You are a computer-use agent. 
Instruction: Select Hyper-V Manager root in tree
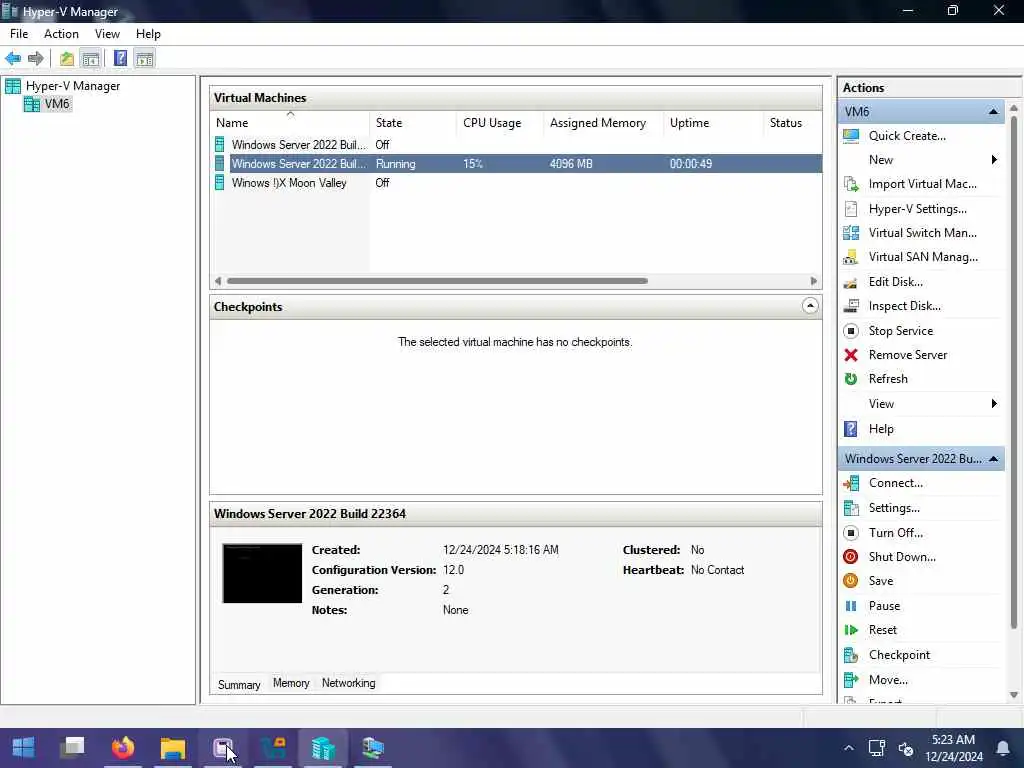pos(73,86)
